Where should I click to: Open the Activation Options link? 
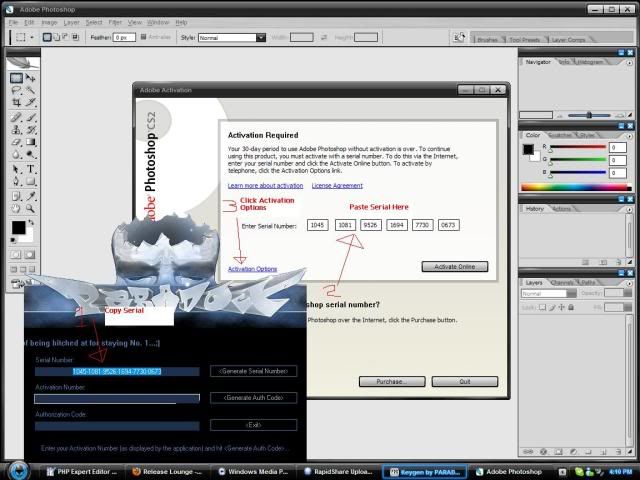click(252, 269)
